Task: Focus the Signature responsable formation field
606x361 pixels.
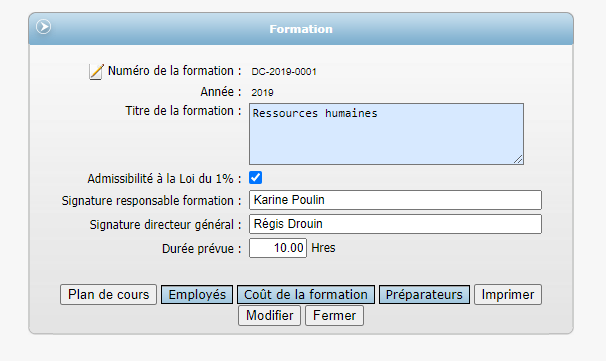Action: 395,200
